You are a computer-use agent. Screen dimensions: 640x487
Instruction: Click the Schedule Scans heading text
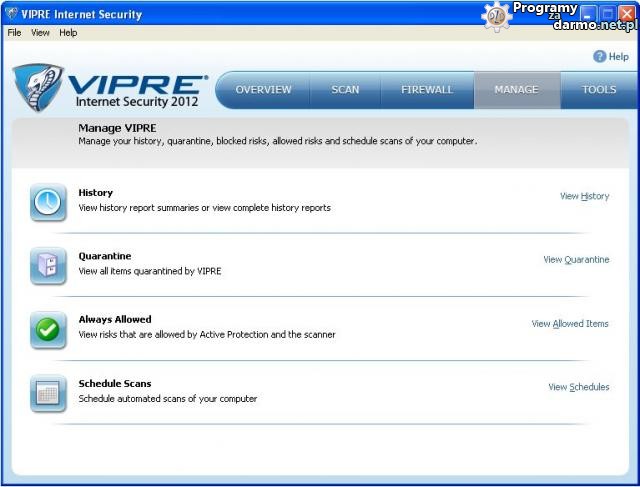(115, 384)
